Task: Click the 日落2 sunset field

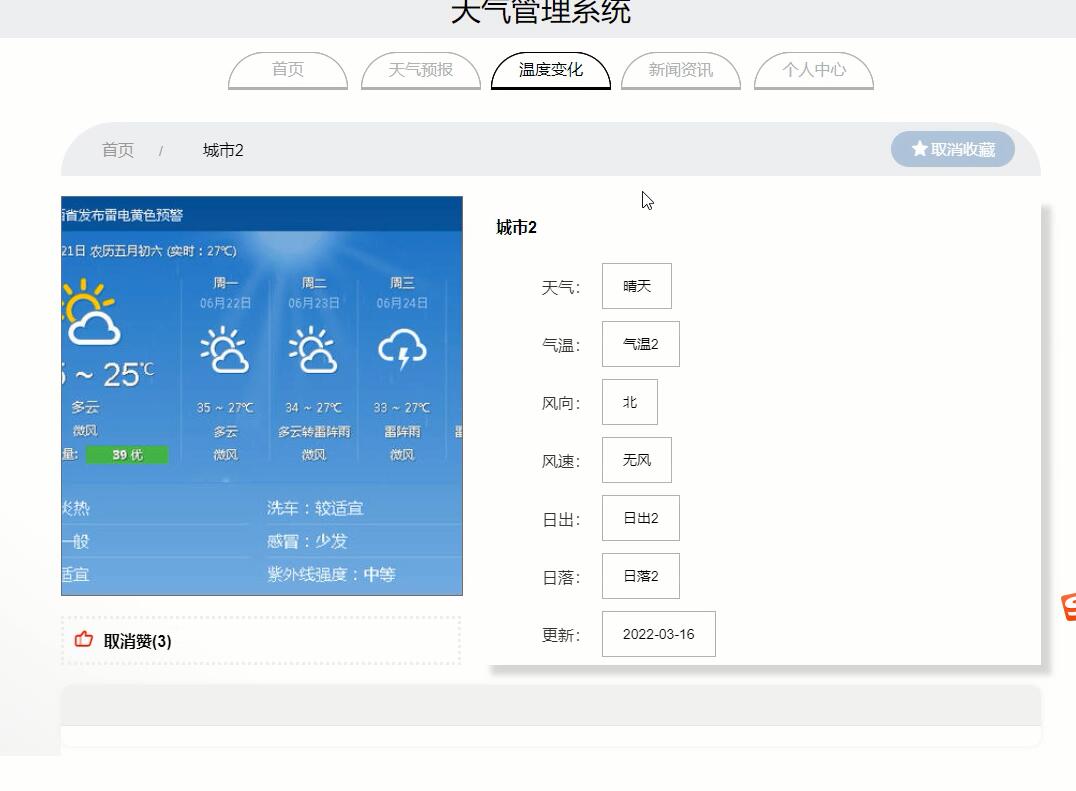Action: 641,575
